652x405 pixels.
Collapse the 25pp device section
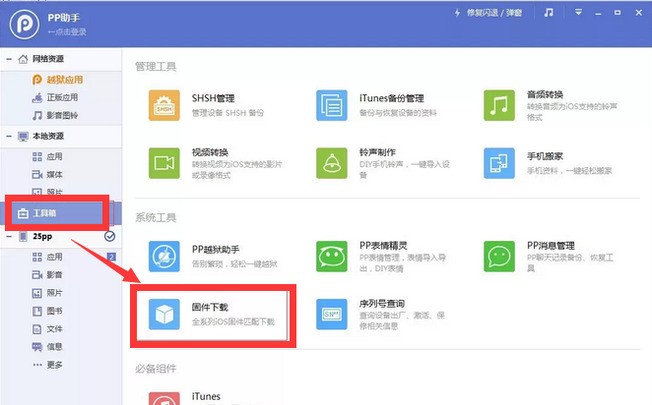coord(9,236)
